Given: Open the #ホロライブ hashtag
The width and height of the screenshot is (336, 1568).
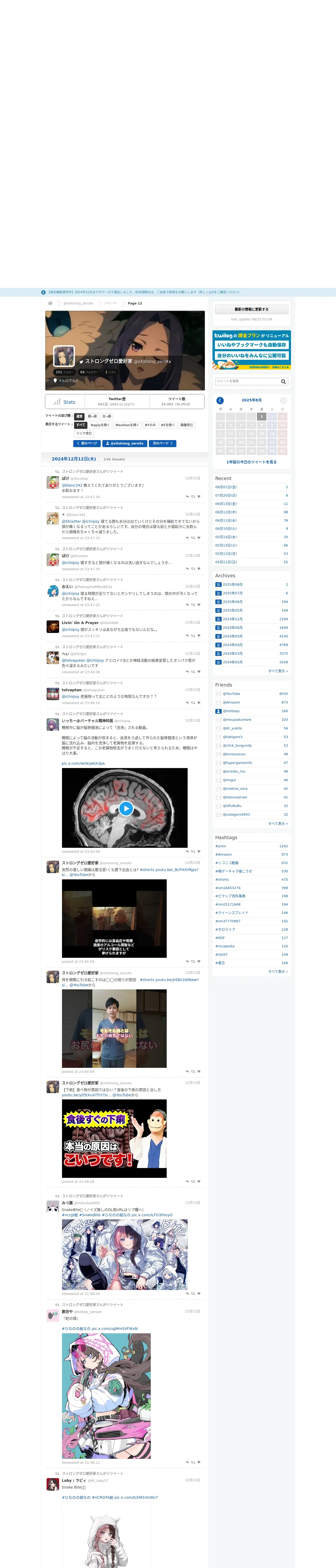Looking at the screenshot, I should coord(225,930).
